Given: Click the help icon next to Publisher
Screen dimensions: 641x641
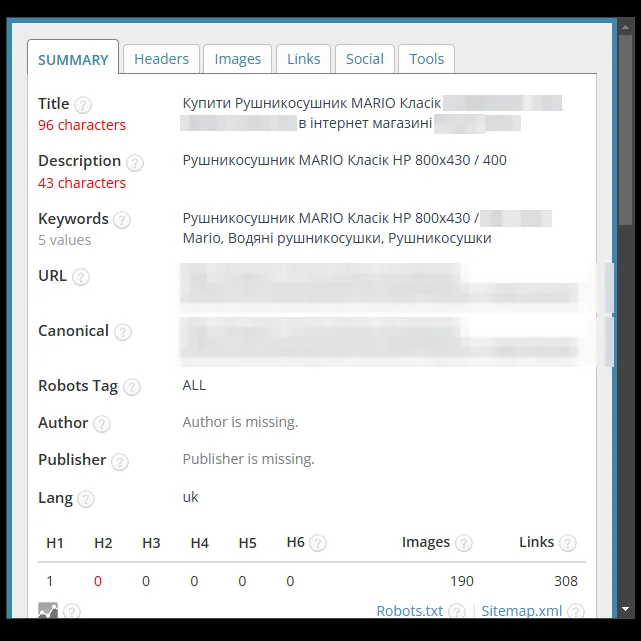Looking at the screenshot, I should (x=120, y=462).
